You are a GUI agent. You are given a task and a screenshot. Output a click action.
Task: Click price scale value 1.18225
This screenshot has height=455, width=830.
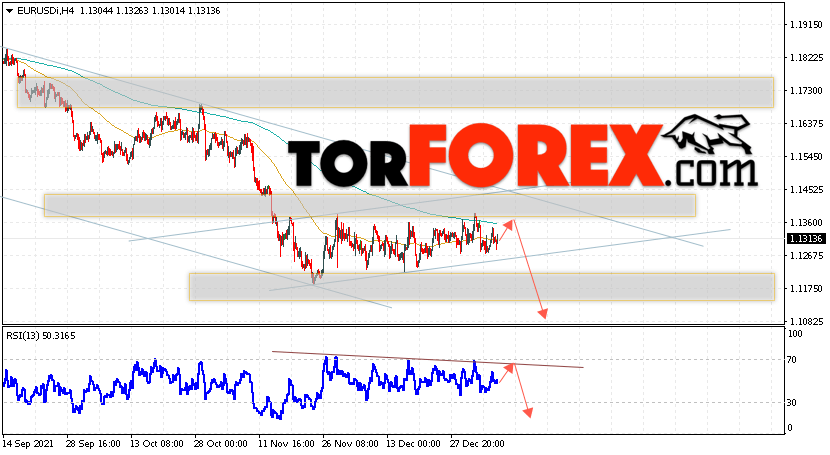[806, 58]
